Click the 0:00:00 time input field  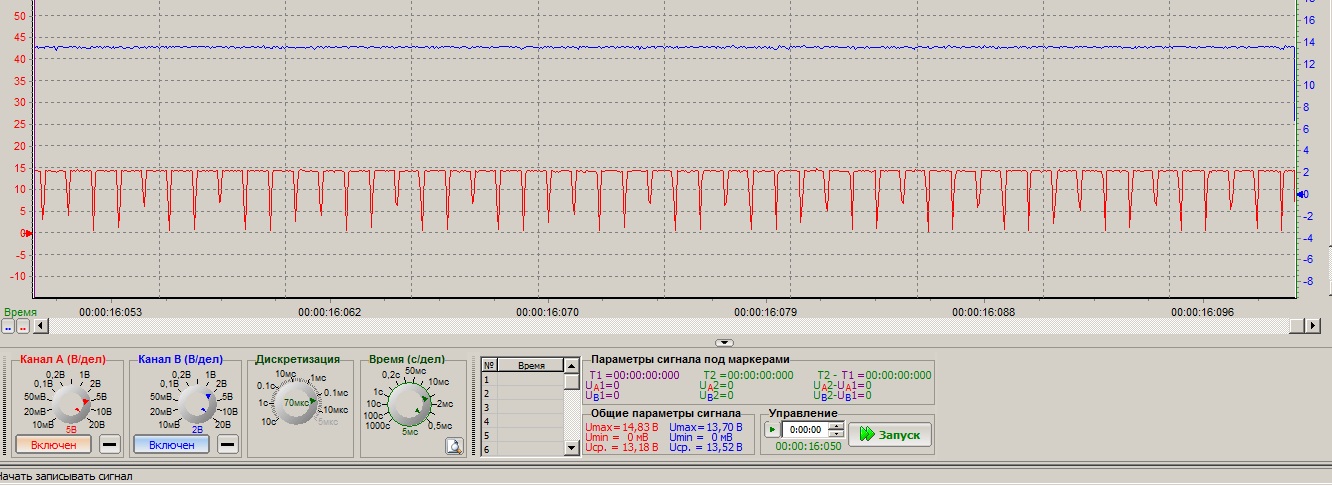click(804, 430)
